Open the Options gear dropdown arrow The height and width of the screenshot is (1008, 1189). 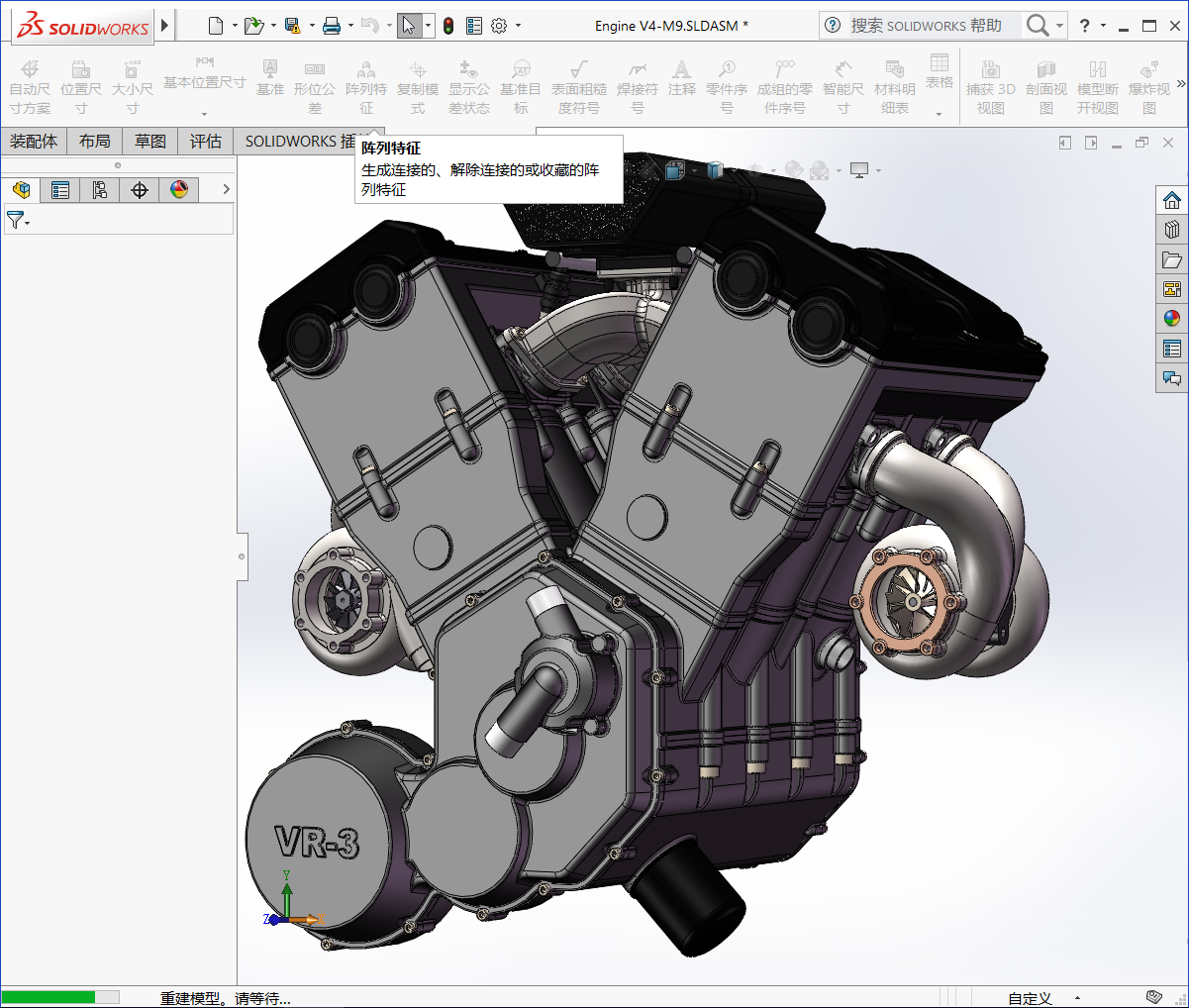pos(518,26)
